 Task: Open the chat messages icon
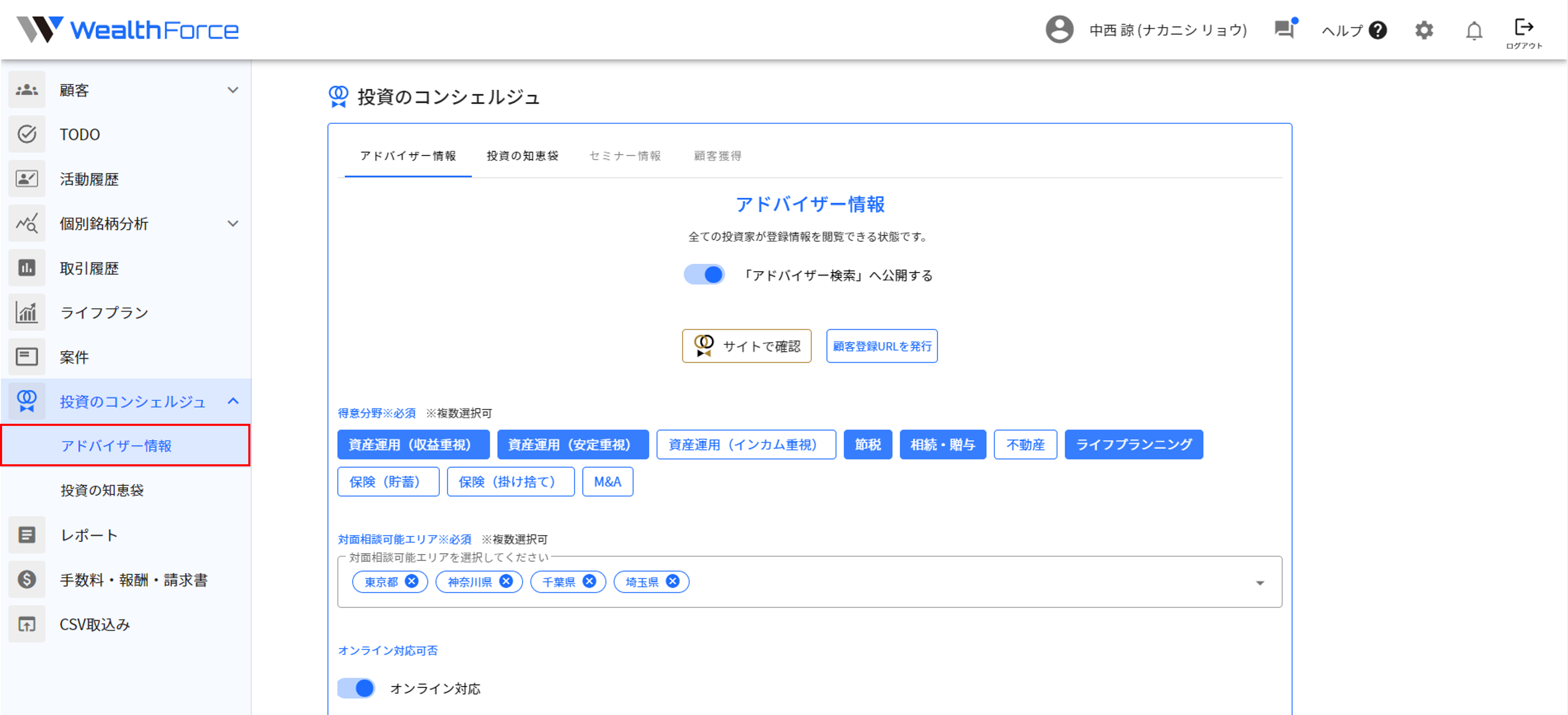coord(1284,29)
